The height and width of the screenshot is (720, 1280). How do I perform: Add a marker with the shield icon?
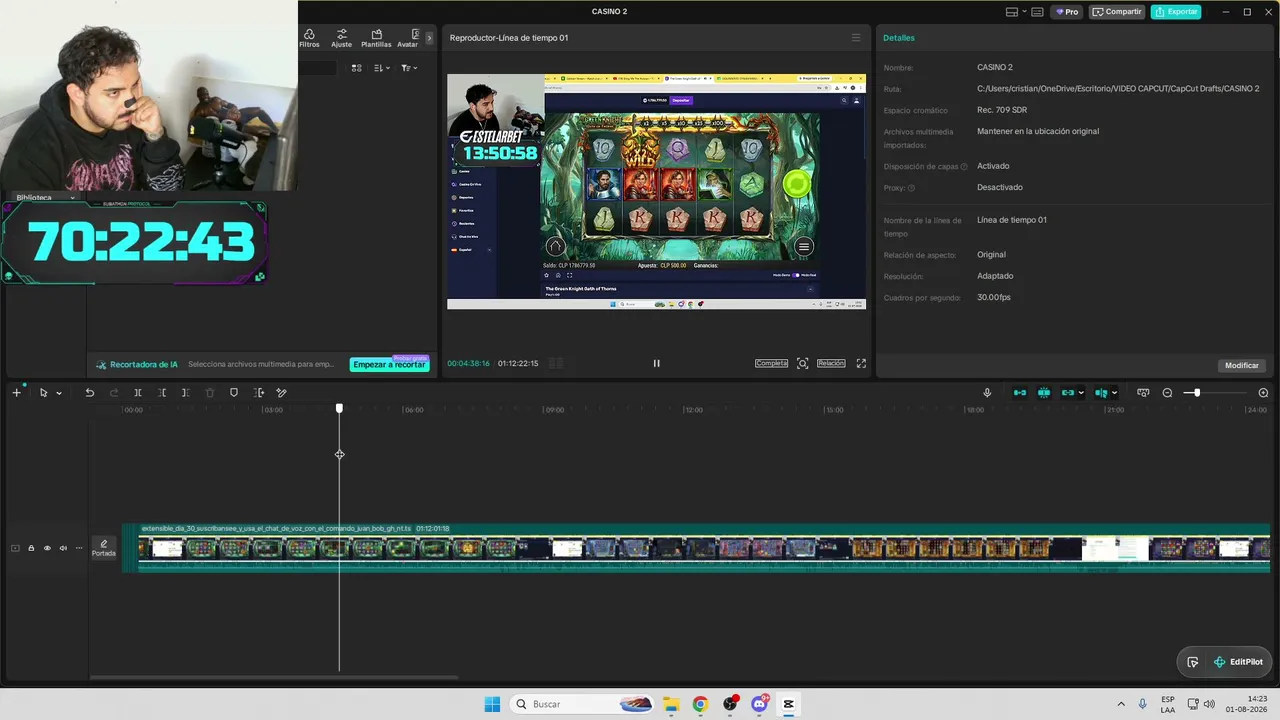point(234,393)
